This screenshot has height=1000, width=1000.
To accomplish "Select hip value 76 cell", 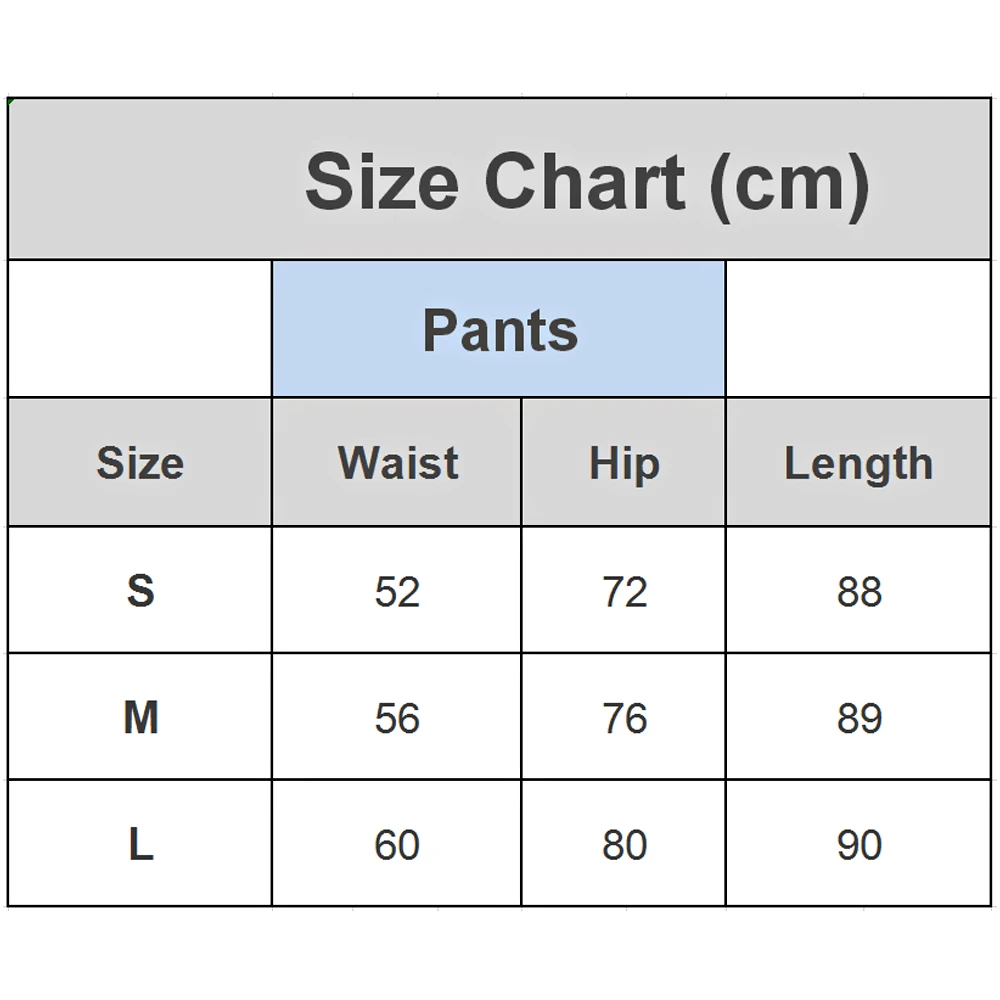I will 624,717.
